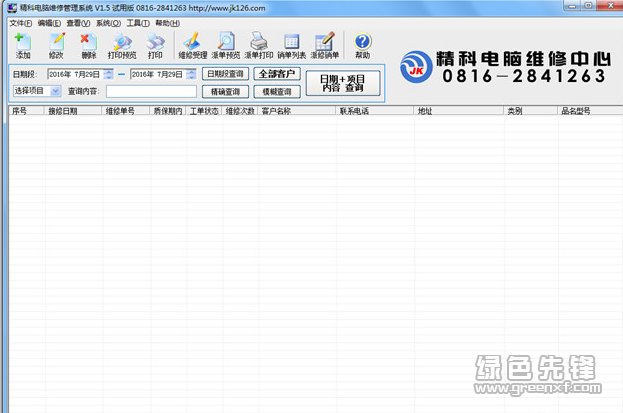This screenshot has height=413, width=623.
Task: Click the 联系电话 column header
Action: [374, 111]
